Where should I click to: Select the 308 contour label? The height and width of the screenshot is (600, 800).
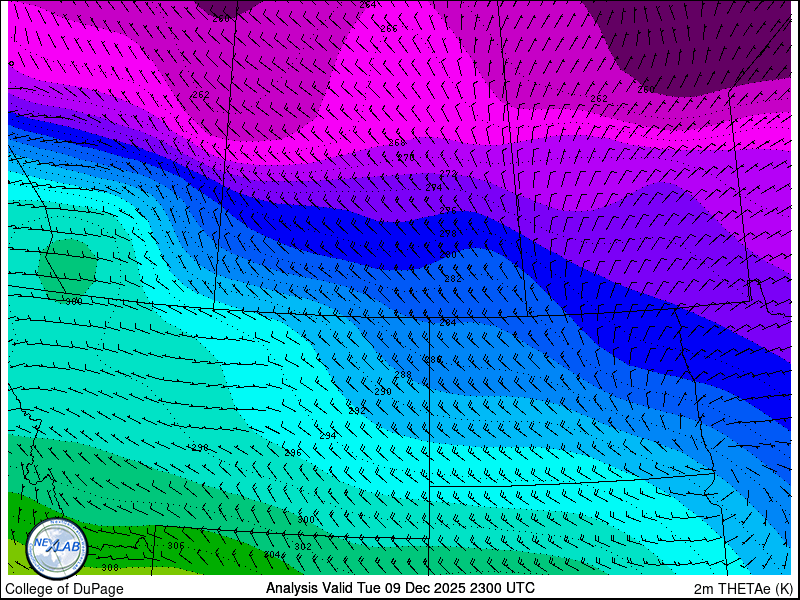[x=110, y=568]
